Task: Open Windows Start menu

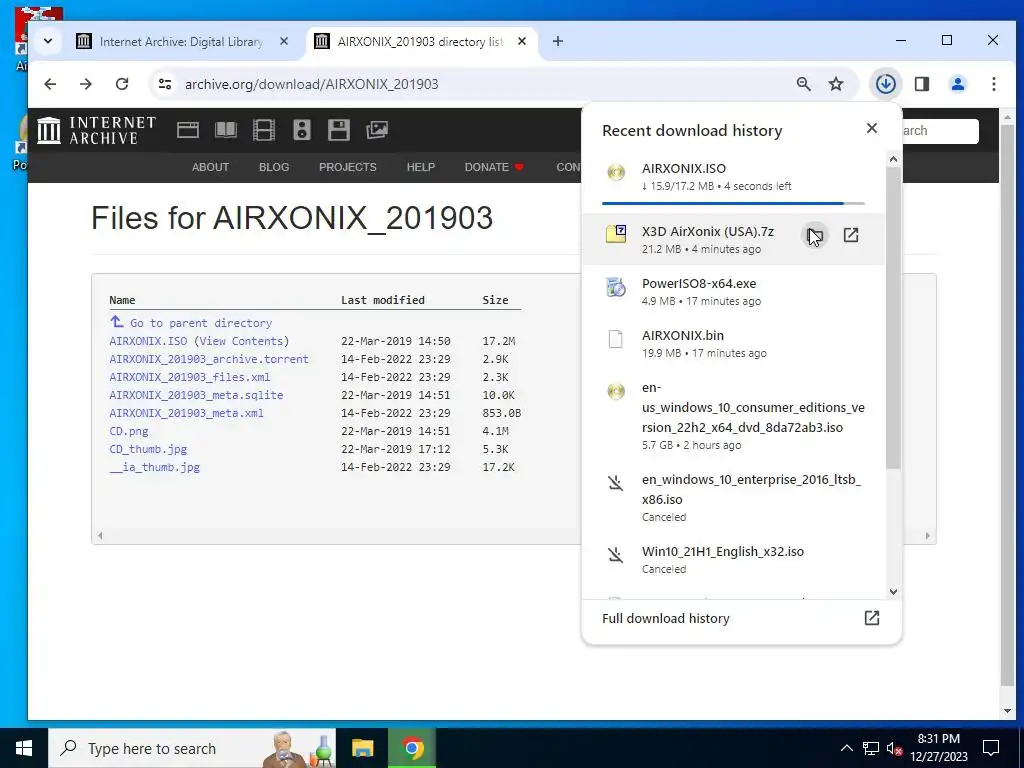Action: click(x=24, y=748)
